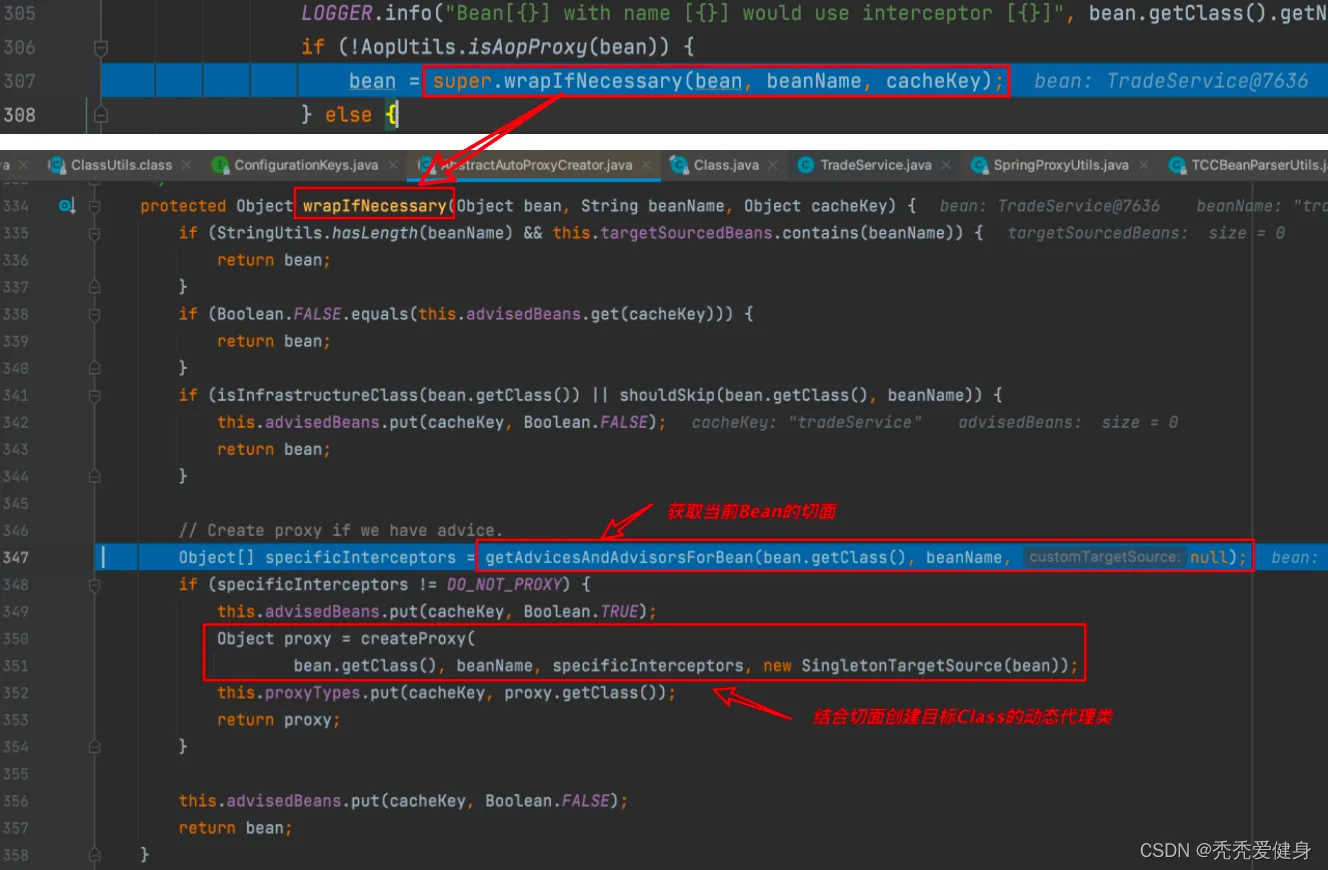Close the Class.java tab
Viewport: 1328px width, 870px height.
[775, 165]
